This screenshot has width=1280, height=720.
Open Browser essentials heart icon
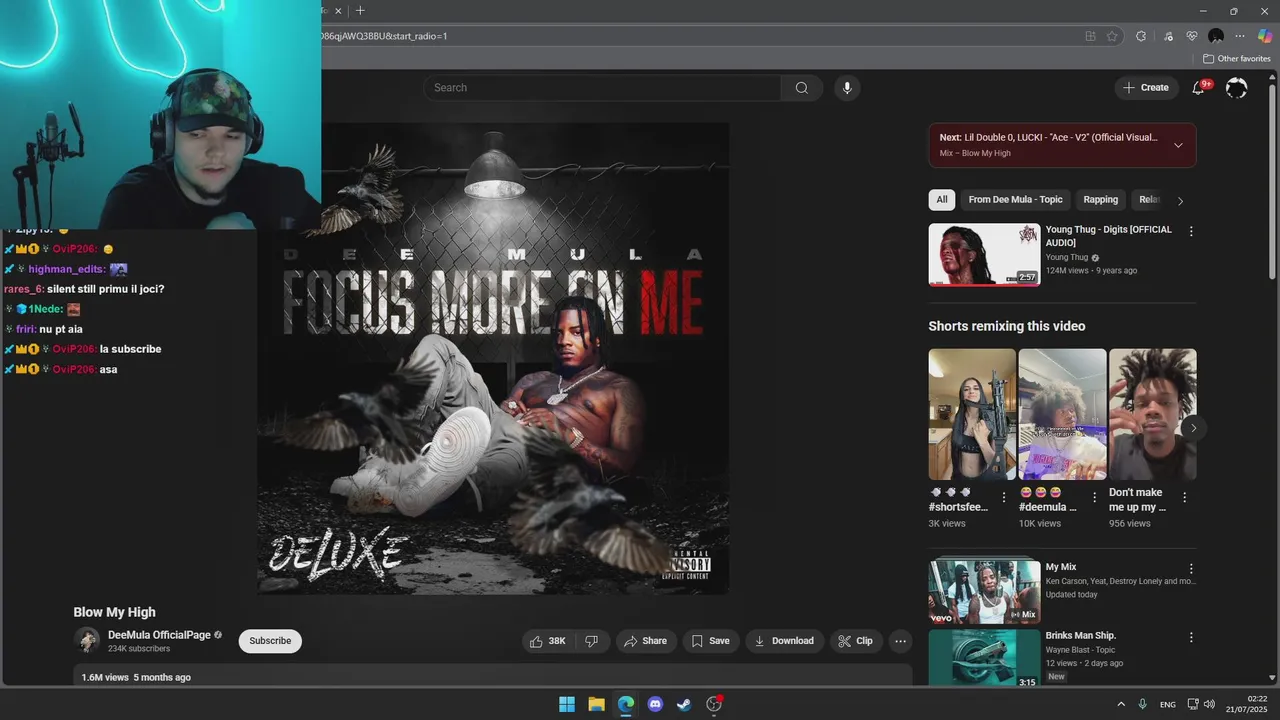pyautogui.click(x=1192, y=36)
